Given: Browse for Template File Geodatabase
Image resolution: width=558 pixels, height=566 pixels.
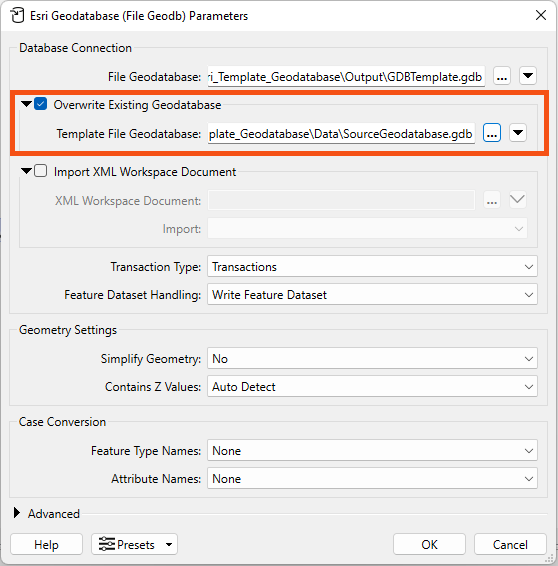Looking at the screenshot, I should [x=492, y=133].
